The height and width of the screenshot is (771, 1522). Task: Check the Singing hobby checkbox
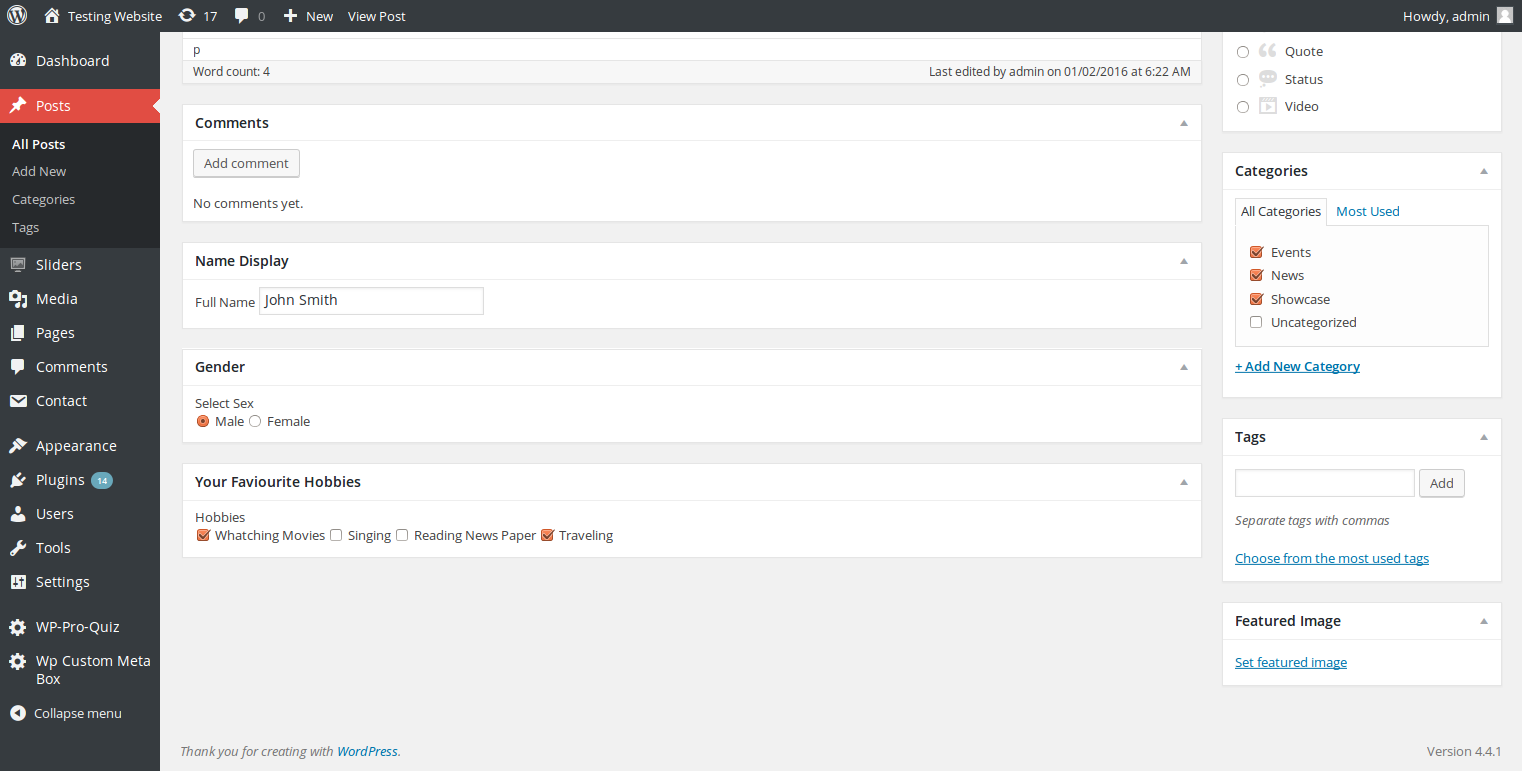pos(336,535)
